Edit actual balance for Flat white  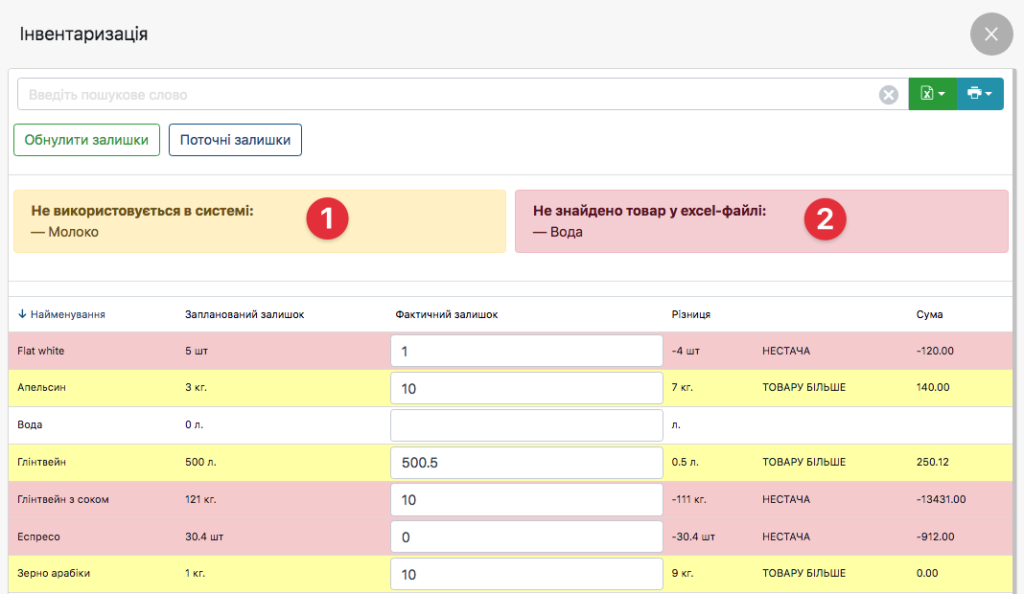[526, 351]
